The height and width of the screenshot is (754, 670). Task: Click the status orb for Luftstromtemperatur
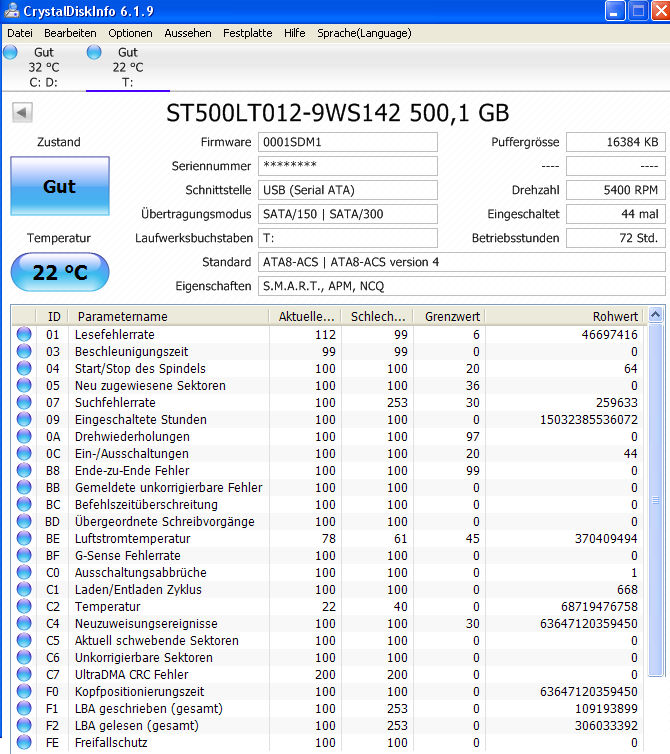click(24, 538)
